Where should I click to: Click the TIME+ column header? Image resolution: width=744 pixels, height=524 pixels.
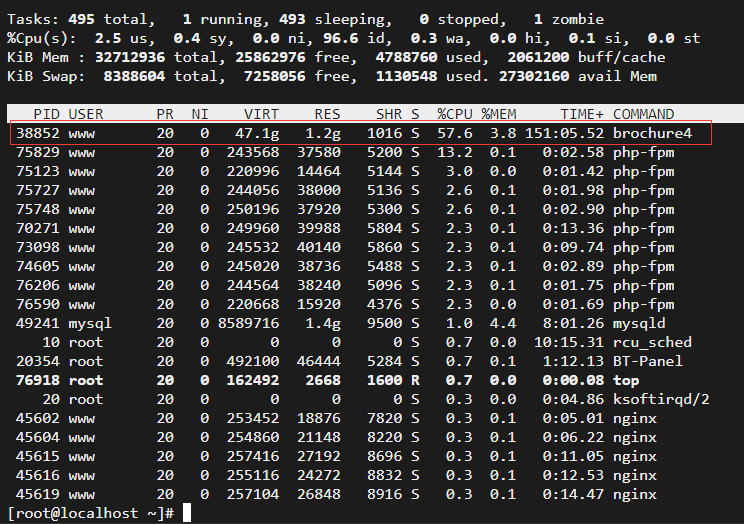click(582, 114)
